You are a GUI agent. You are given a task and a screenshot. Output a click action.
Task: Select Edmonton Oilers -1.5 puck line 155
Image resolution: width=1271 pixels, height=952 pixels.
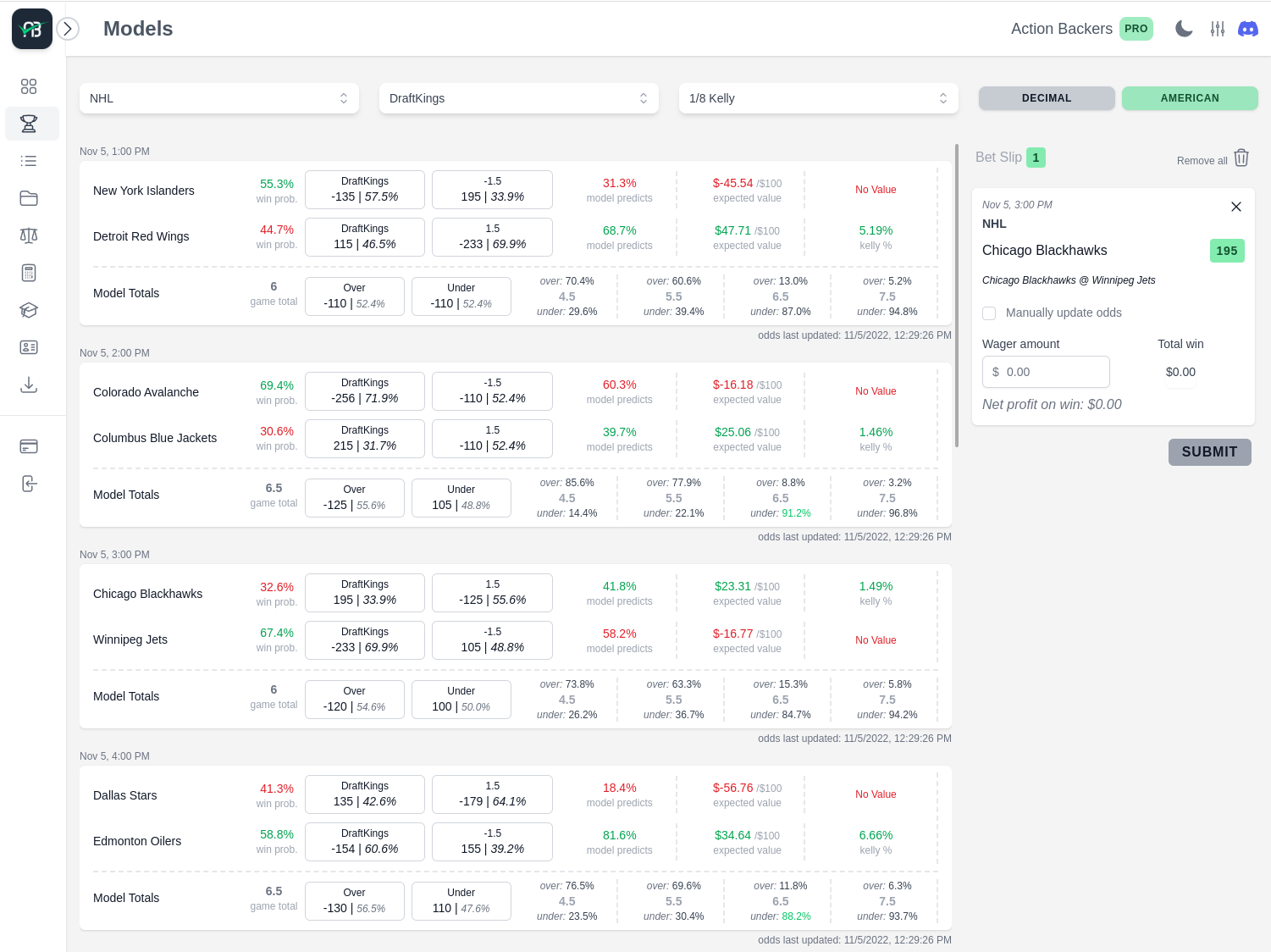coord(492,842)
